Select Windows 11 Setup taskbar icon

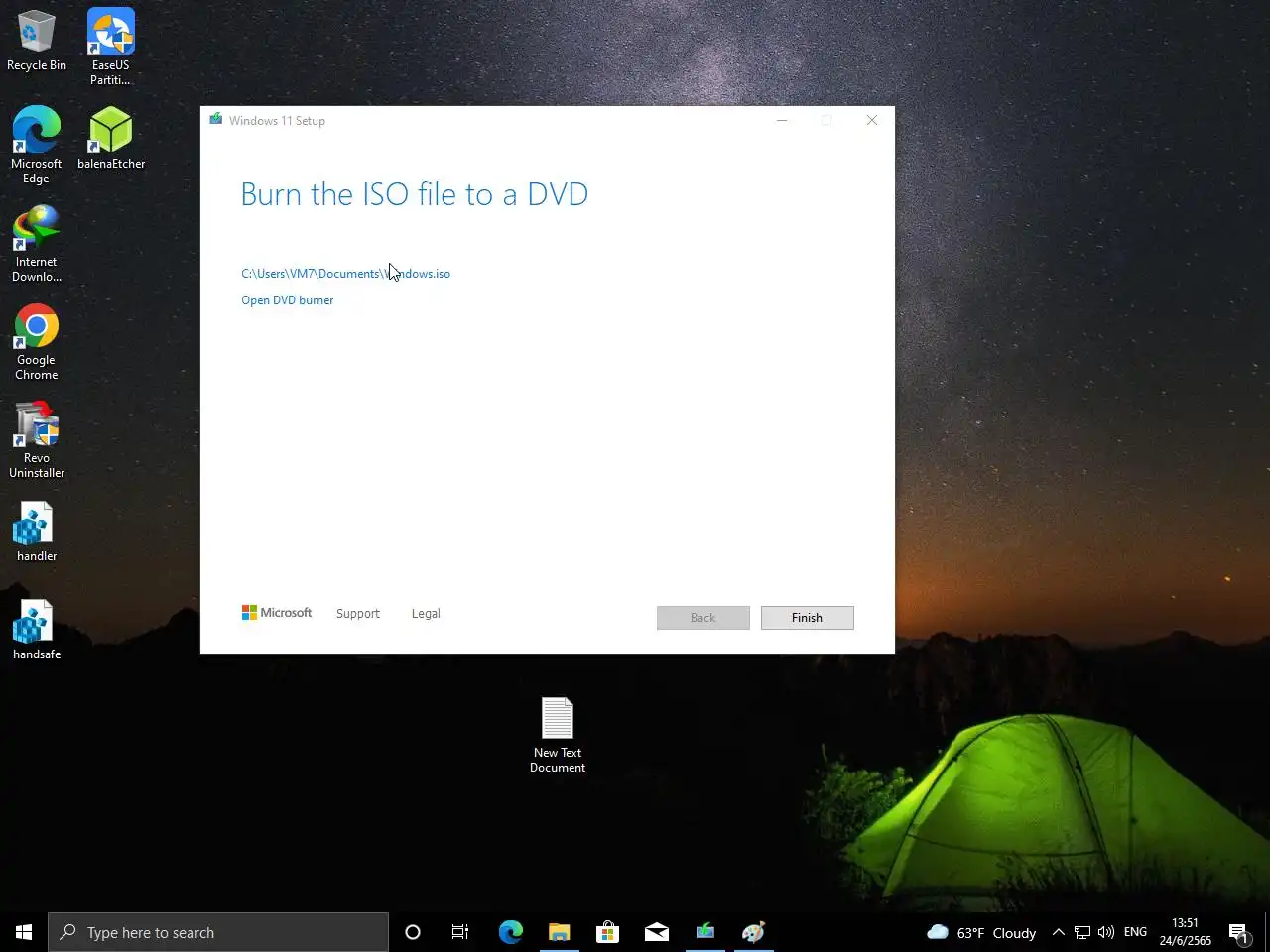point(705,932)
